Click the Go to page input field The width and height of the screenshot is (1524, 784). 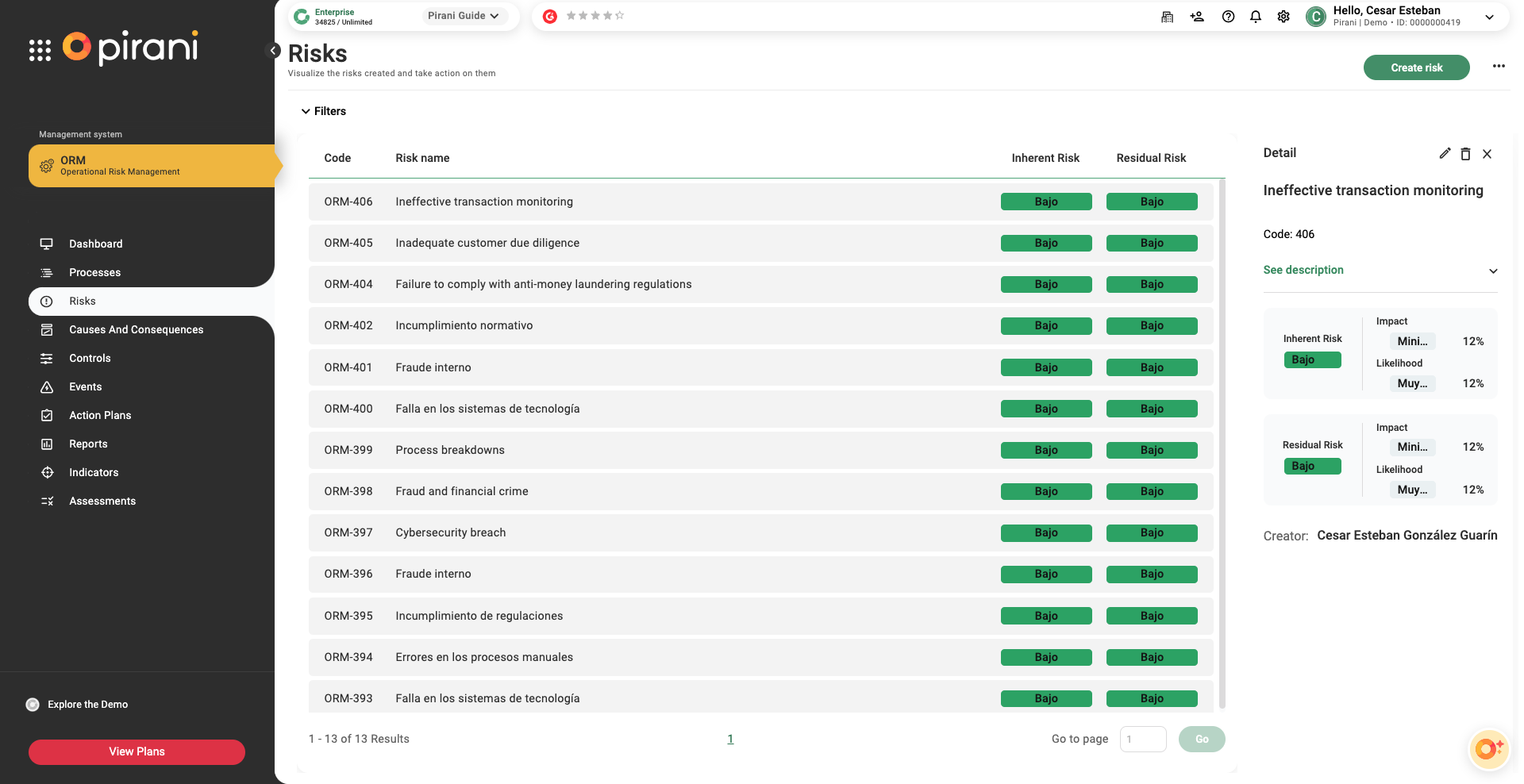(x=1142, y=739)
